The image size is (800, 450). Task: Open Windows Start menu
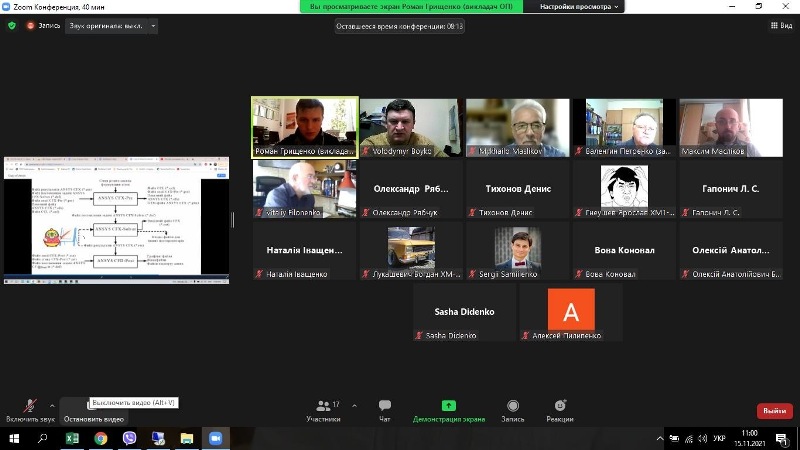tap(14, 438)
